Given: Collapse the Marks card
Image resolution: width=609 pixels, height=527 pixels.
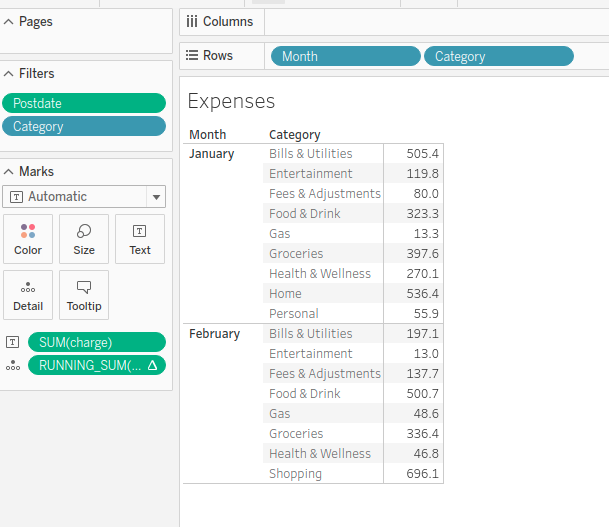Looking at the screenshot, I should coord(9,172).
